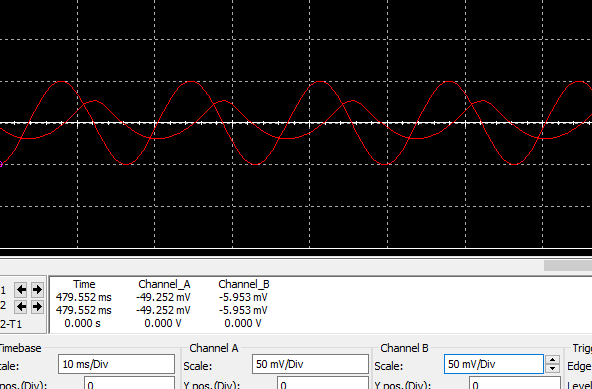This screenshot has height=389, width=592.
Task: Move cursor T1 left with arrow button
Action: coord(21,290)
